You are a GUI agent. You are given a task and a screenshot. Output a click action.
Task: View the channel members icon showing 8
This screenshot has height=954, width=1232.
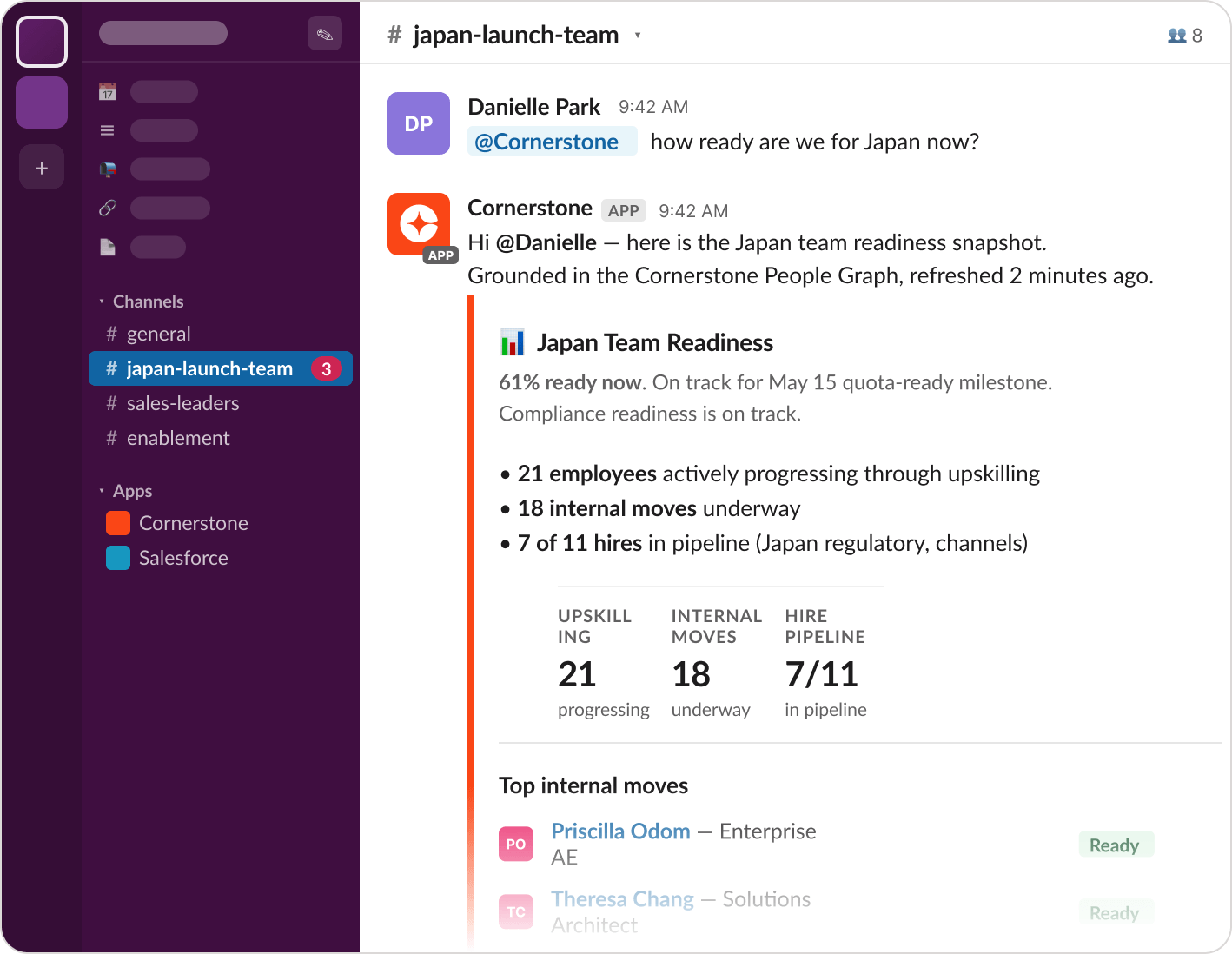click(x=1185, y=36)
